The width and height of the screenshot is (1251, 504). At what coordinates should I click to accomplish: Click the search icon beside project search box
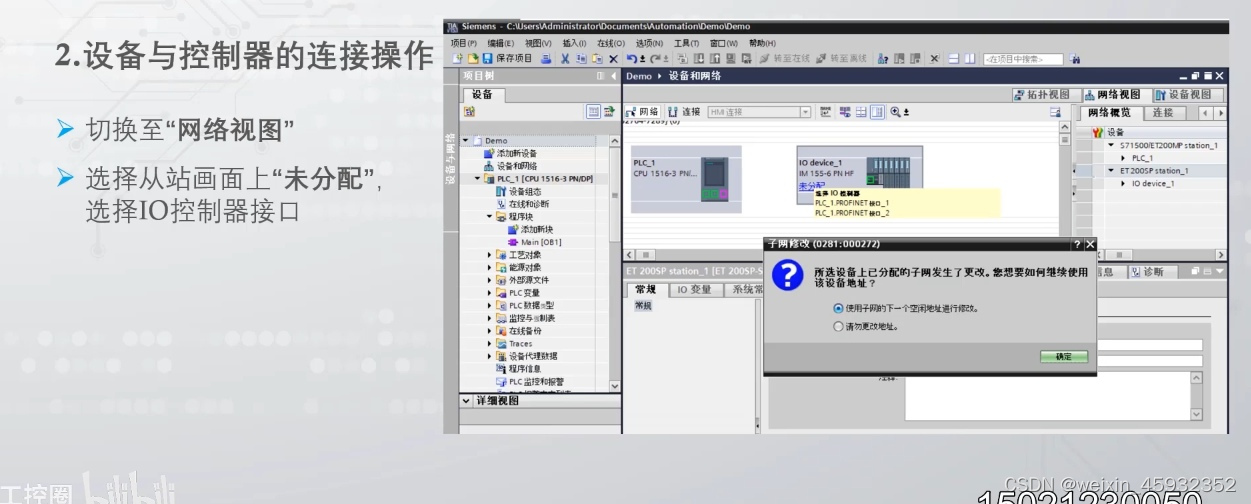pos(1075,58)
